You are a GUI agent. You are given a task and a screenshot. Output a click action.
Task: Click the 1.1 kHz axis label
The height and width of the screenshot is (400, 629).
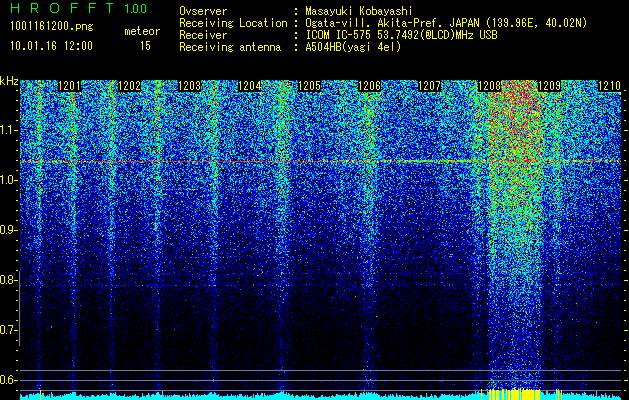pyautogui.click(x=8, y=130)
